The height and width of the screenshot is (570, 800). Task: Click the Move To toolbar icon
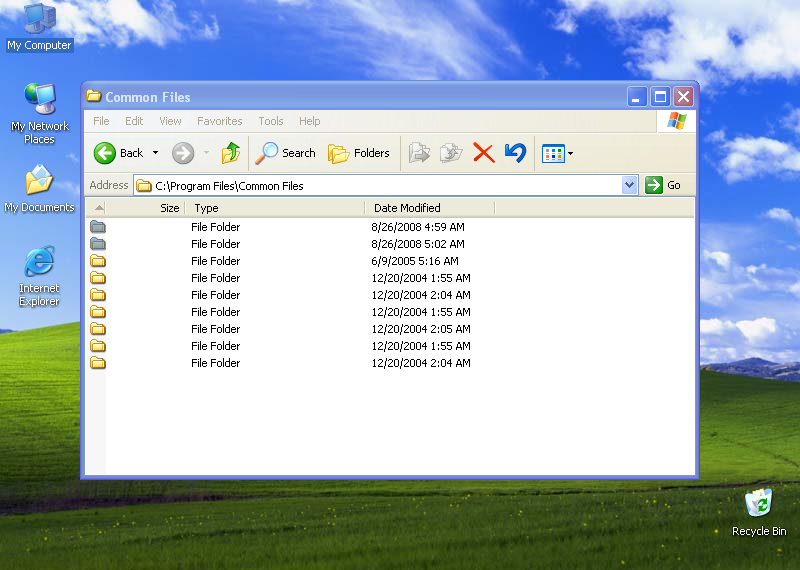[419, 153]
